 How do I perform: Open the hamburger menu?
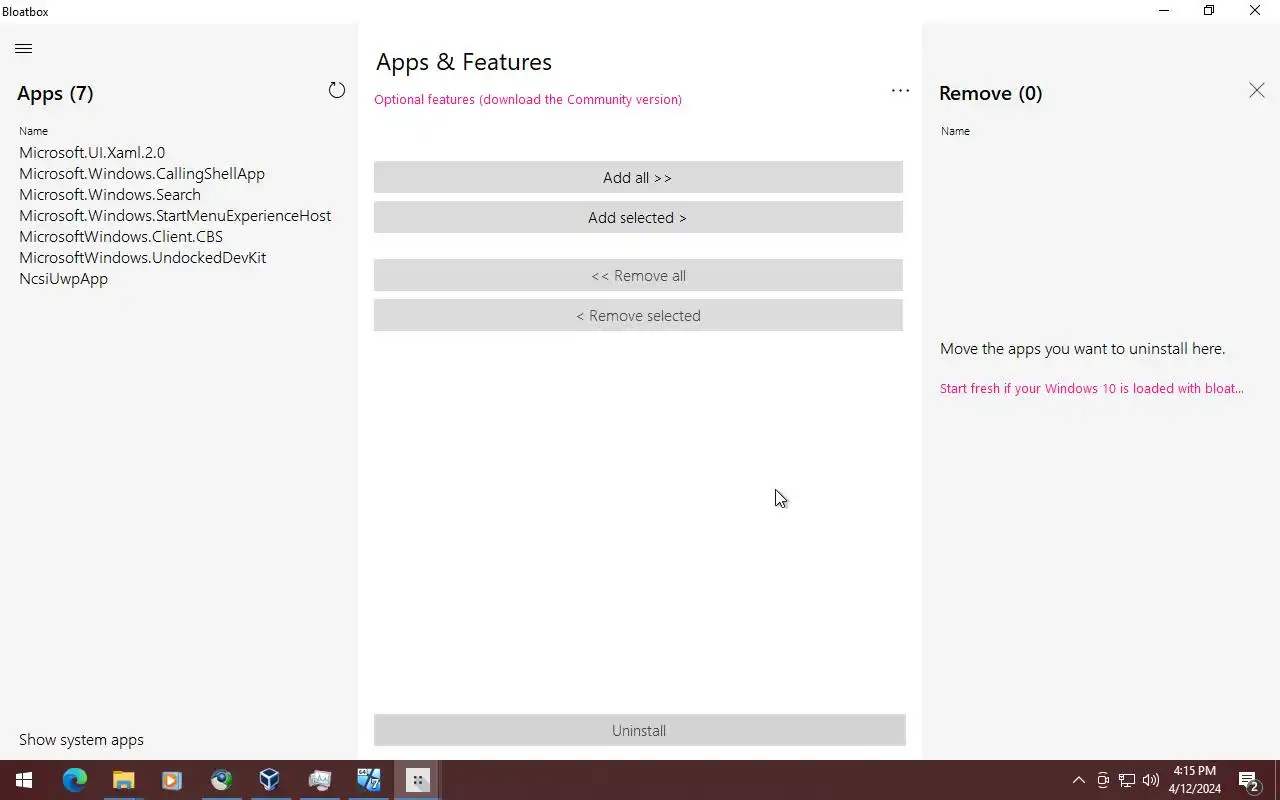click(x=24, y=48)
